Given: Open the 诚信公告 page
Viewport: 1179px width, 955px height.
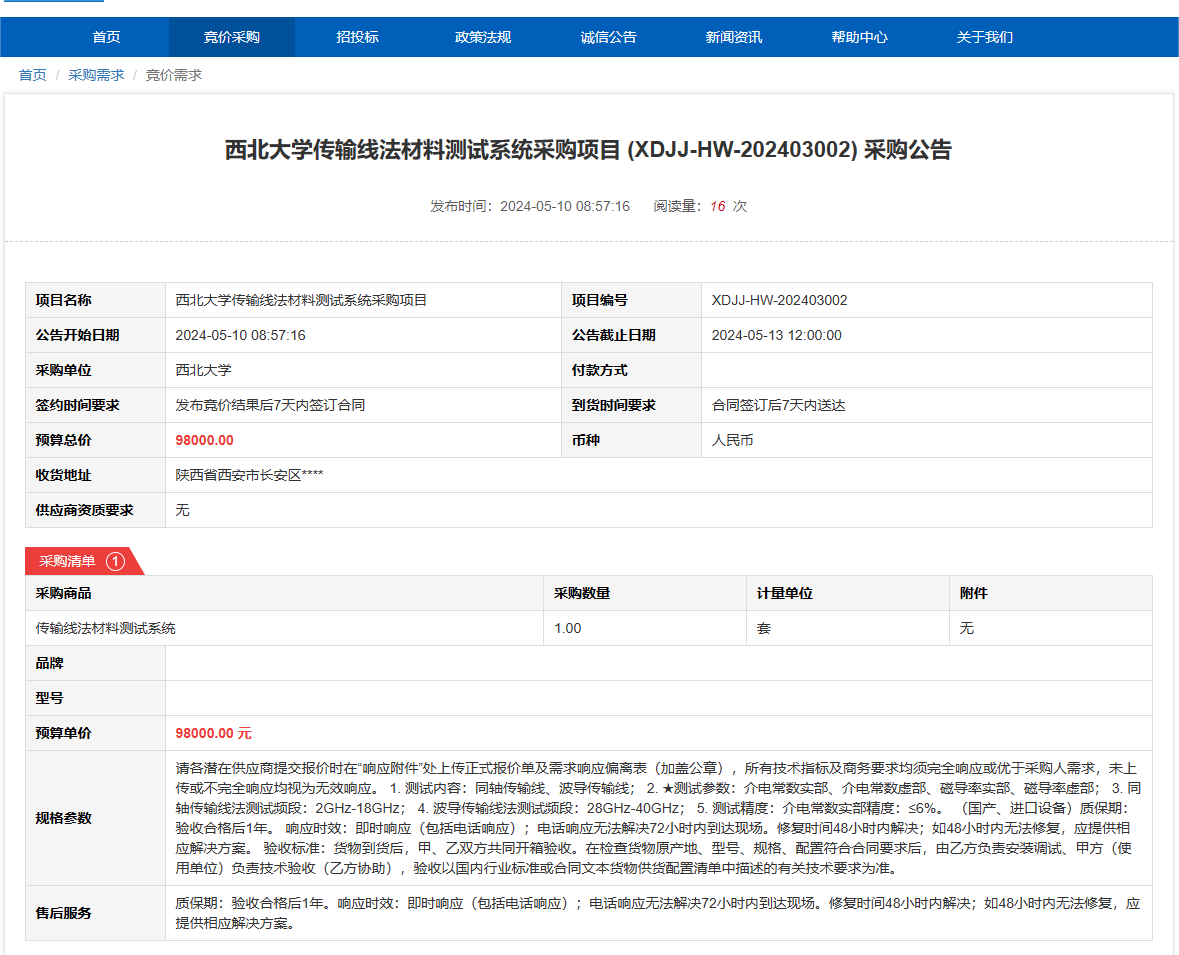Looking at the screenshot, I should coord(608,37).
